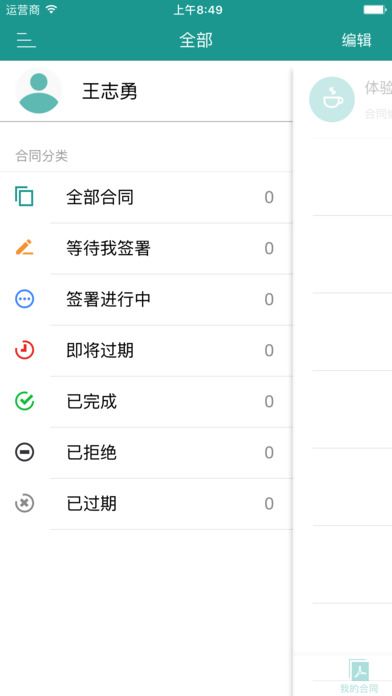Select the 全部合同 category row
The width and height of the screenshot is (392, 696).
coord(146,197)
